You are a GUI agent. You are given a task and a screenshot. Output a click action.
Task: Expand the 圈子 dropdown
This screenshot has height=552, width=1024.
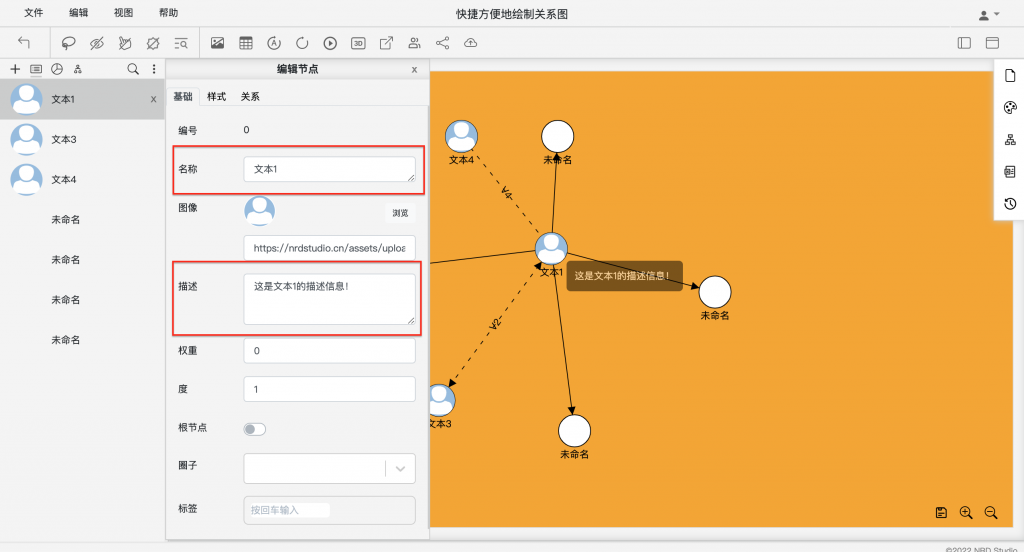[x=400, y=468]
